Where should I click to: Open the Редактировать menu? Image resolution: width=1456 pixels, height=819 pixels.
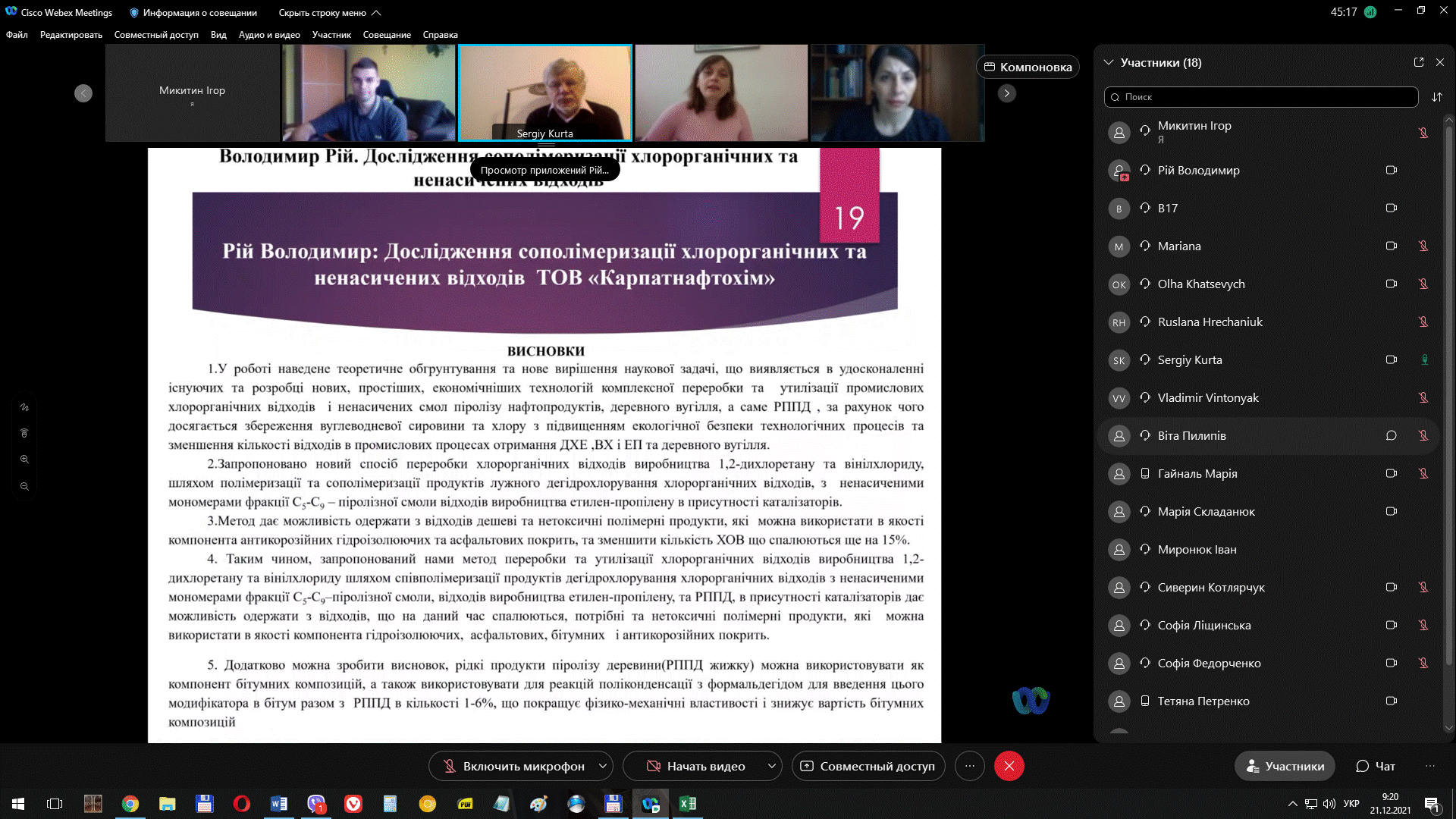pyautogui.click(x=71, y=35)
